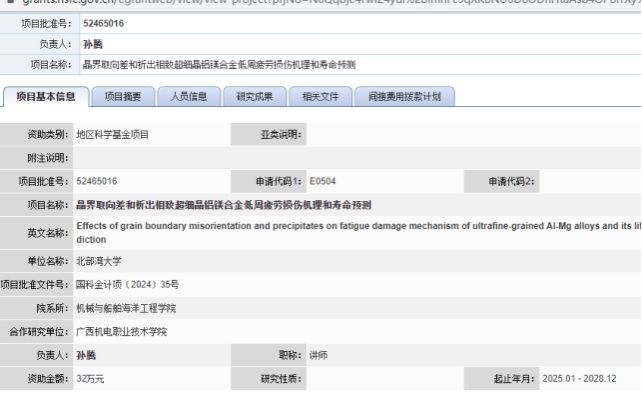Image resolution: width=642 pixels, height=415 pixels.
Task: Click the name 孙腾 in the top header
Action: click(x=92, y=45)
